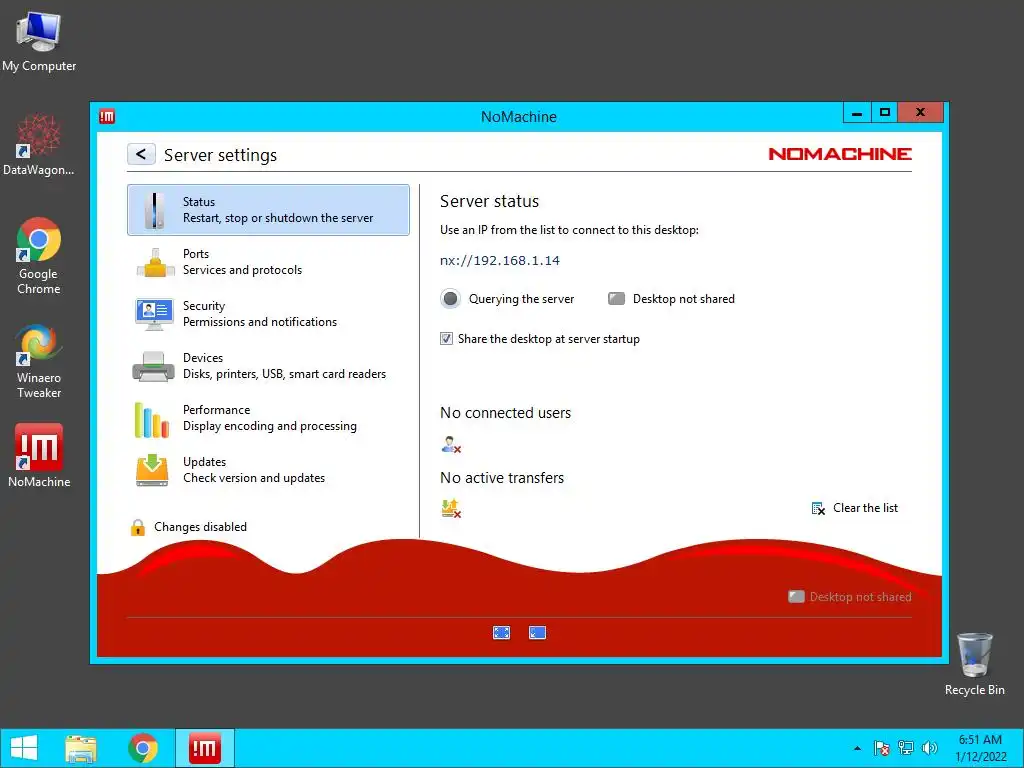Open the Updates download icon
This screenshot has height=768, width=1024.
click(x=152, y=470)
